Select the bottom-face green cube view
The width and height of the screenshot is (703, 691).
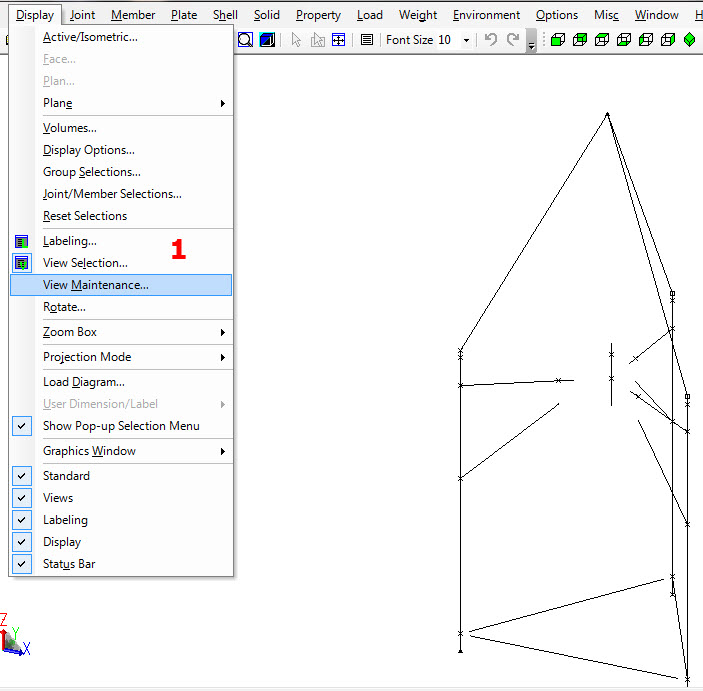pos(624,40)
